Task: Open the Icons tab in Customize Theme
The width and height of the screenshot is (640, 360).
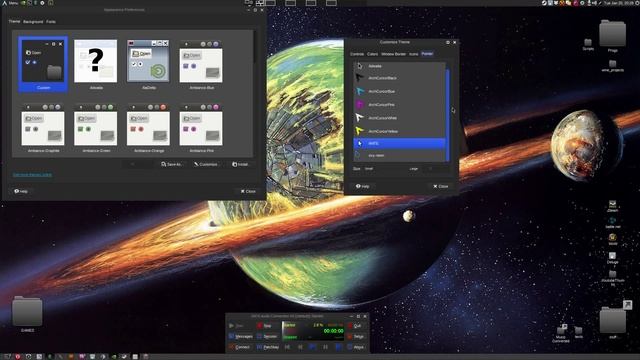Action: click(413, 54)
